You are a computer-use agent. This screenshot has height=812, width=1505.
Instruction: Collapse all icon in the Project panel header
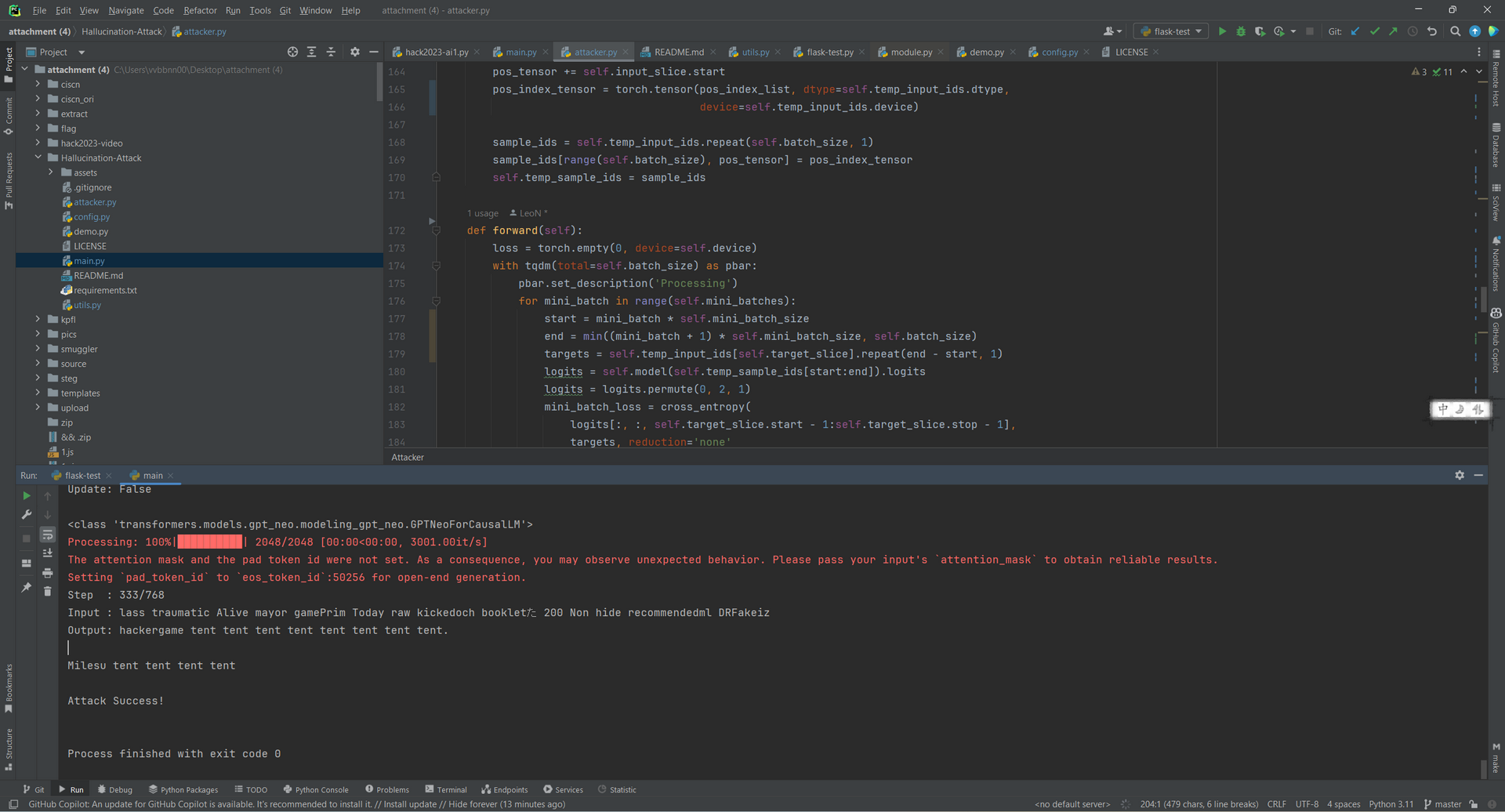(x=331, y=52)
